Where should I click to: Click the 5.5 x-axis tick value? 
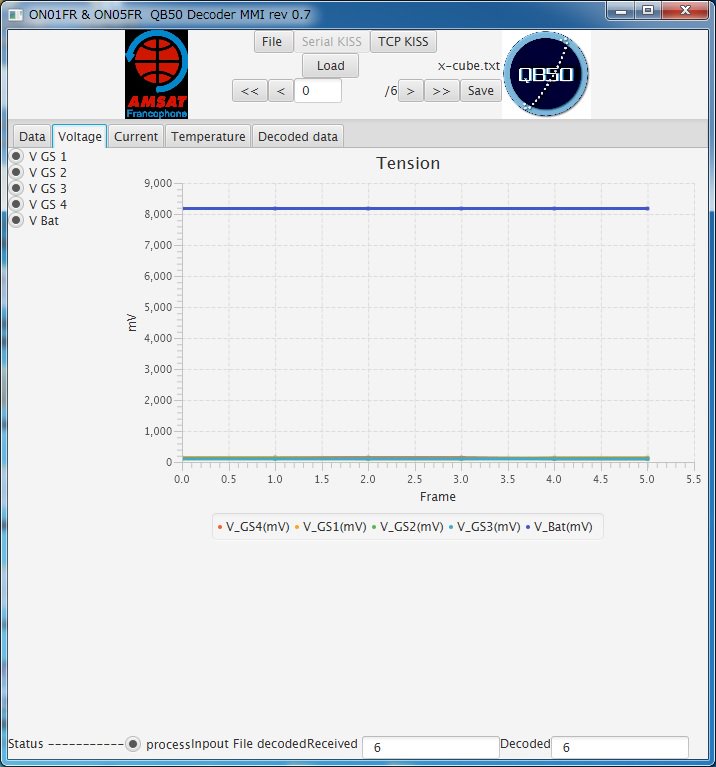tap(693, 479)
